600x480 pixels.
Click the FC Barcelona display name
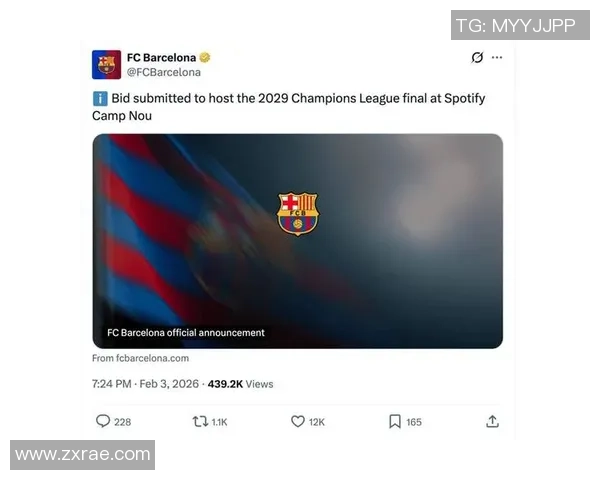(161, 57)
